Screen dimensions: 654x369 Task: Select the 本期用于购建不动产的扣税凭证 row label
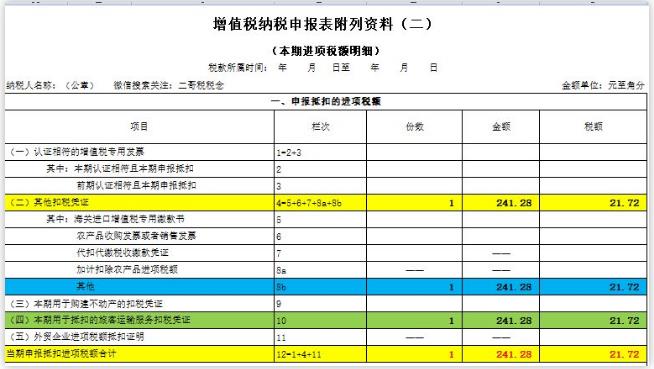click(x=139, y=304)
